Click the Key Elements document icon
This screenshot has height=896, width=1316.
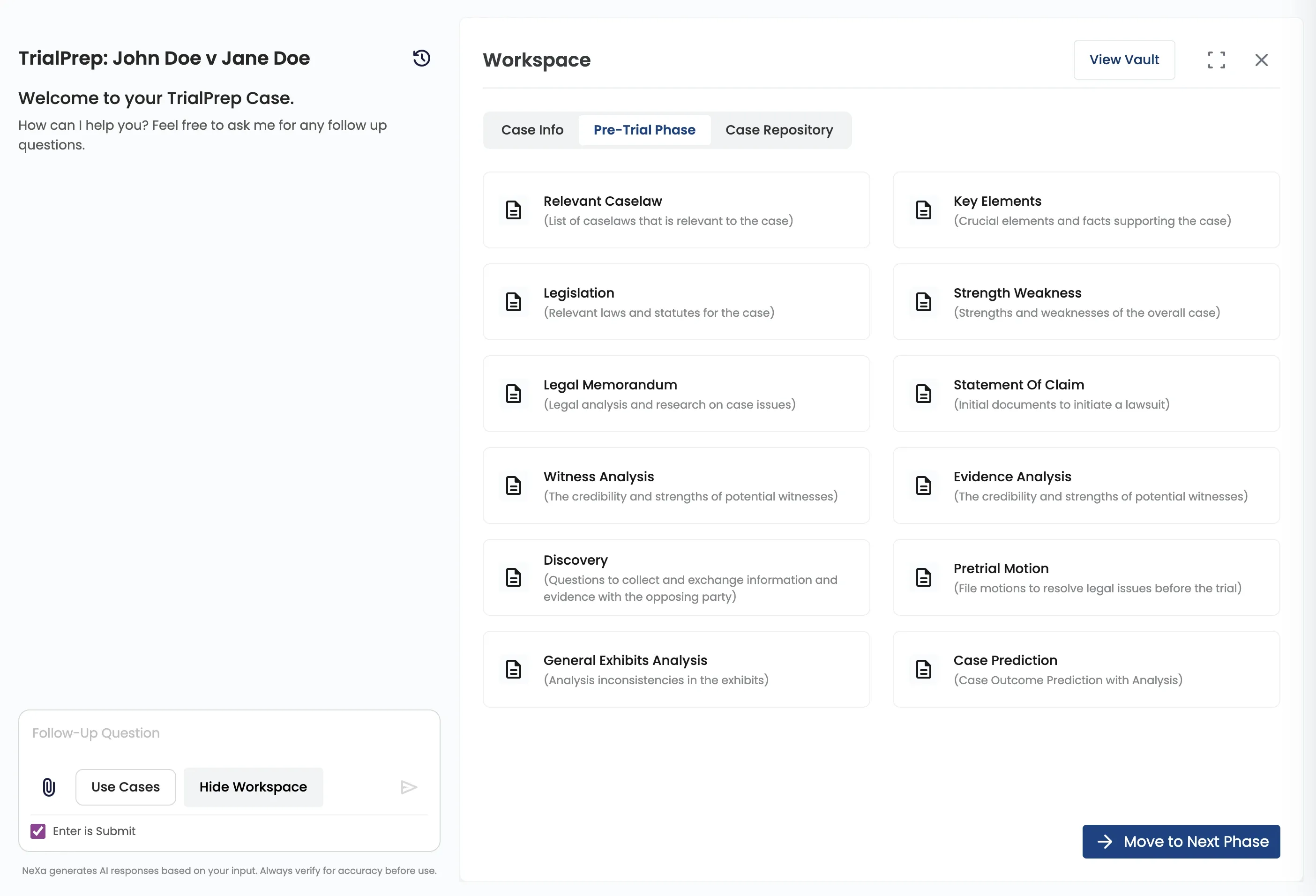pos(923,210)
